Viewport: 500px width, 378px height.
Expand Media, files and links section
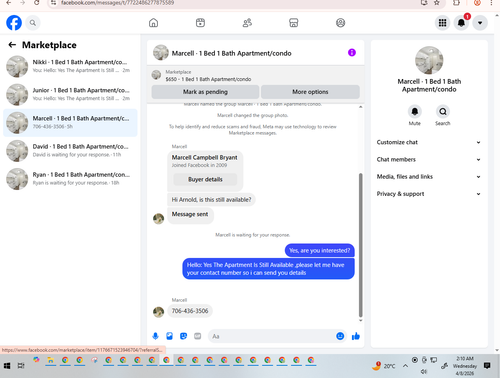[429, 177]
